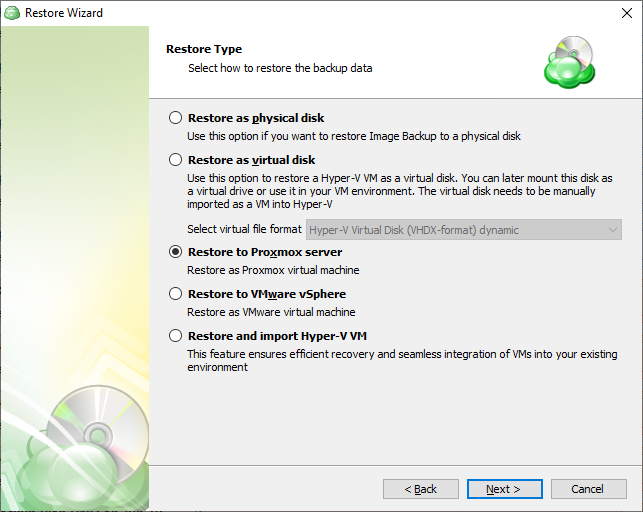This screenshot has width=643, height=512.
Task: Click the Restore Wizard title bar icon
Action: 12,13
